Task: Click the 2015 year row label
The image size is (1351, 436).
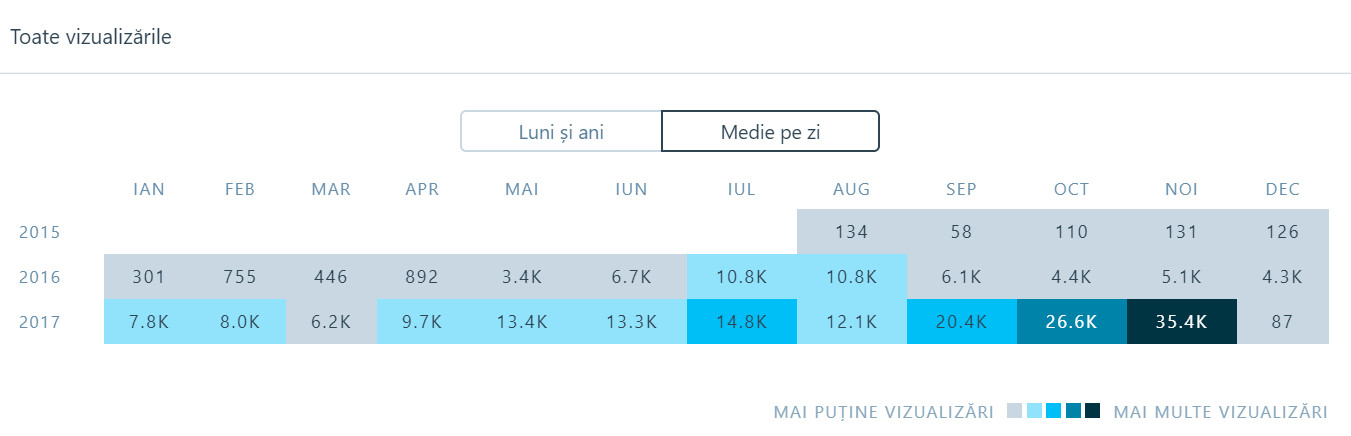Action: click(x=40, y=232)
